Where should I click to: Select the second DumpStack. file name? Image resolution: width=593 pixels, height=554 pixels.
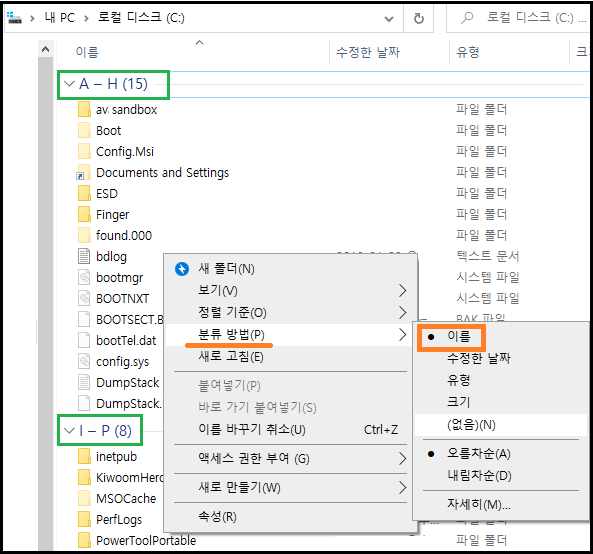(x=129, y=403)
